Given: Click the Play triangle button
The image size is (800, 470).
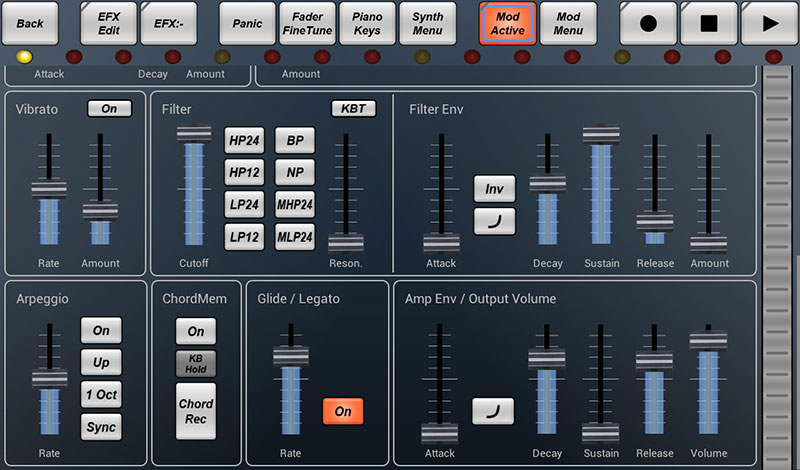Looking at the screenshot, I should (769, 23).
